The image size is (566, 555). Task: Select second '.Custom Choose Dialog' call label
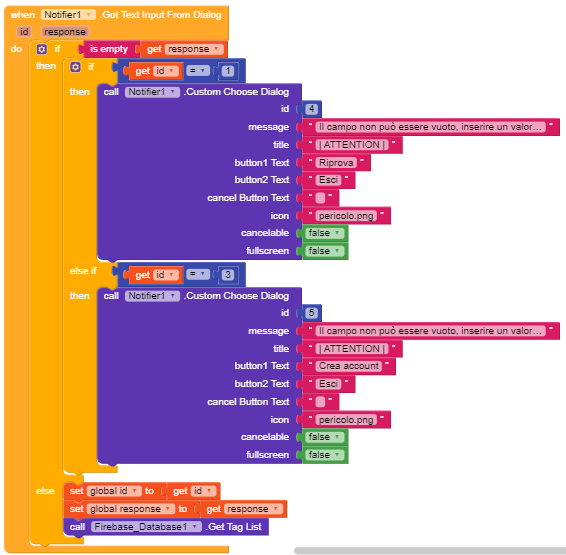click(x=236, y=296)
